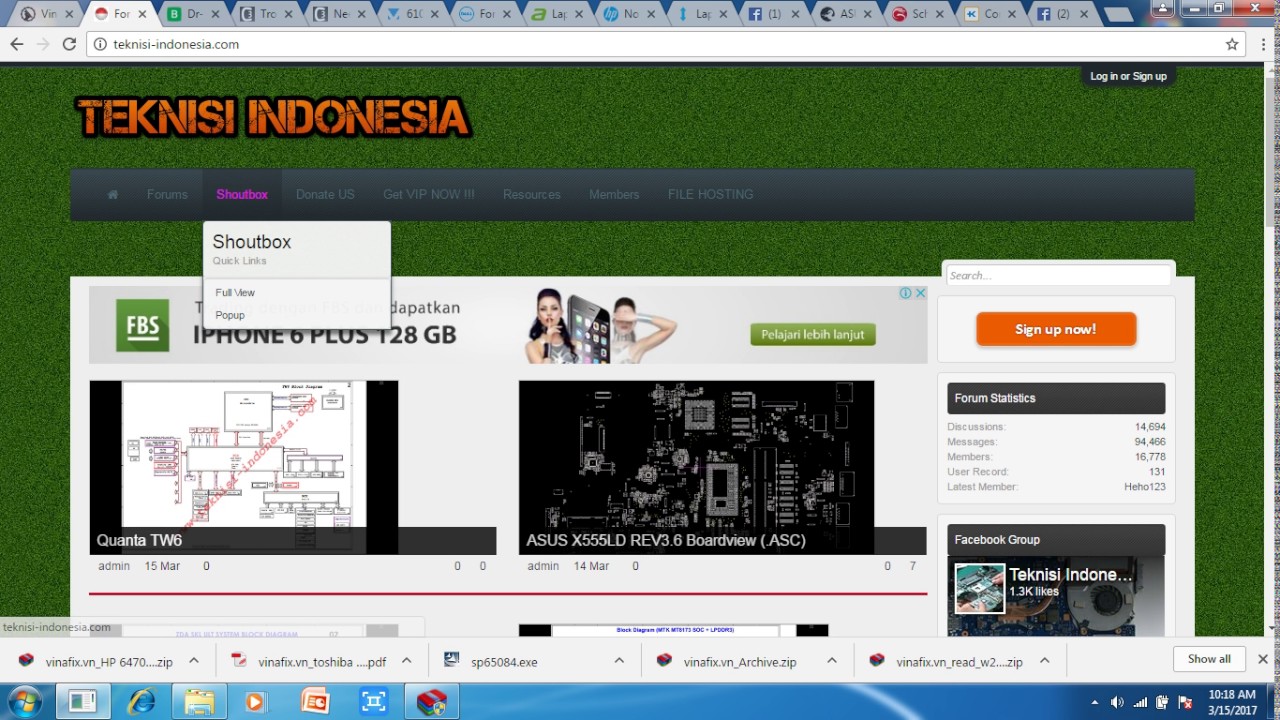Image resolution: width=1280 pixels, height=720 pixels.
Task: View site information icon in address bar
Action: [x=100, y=44]
